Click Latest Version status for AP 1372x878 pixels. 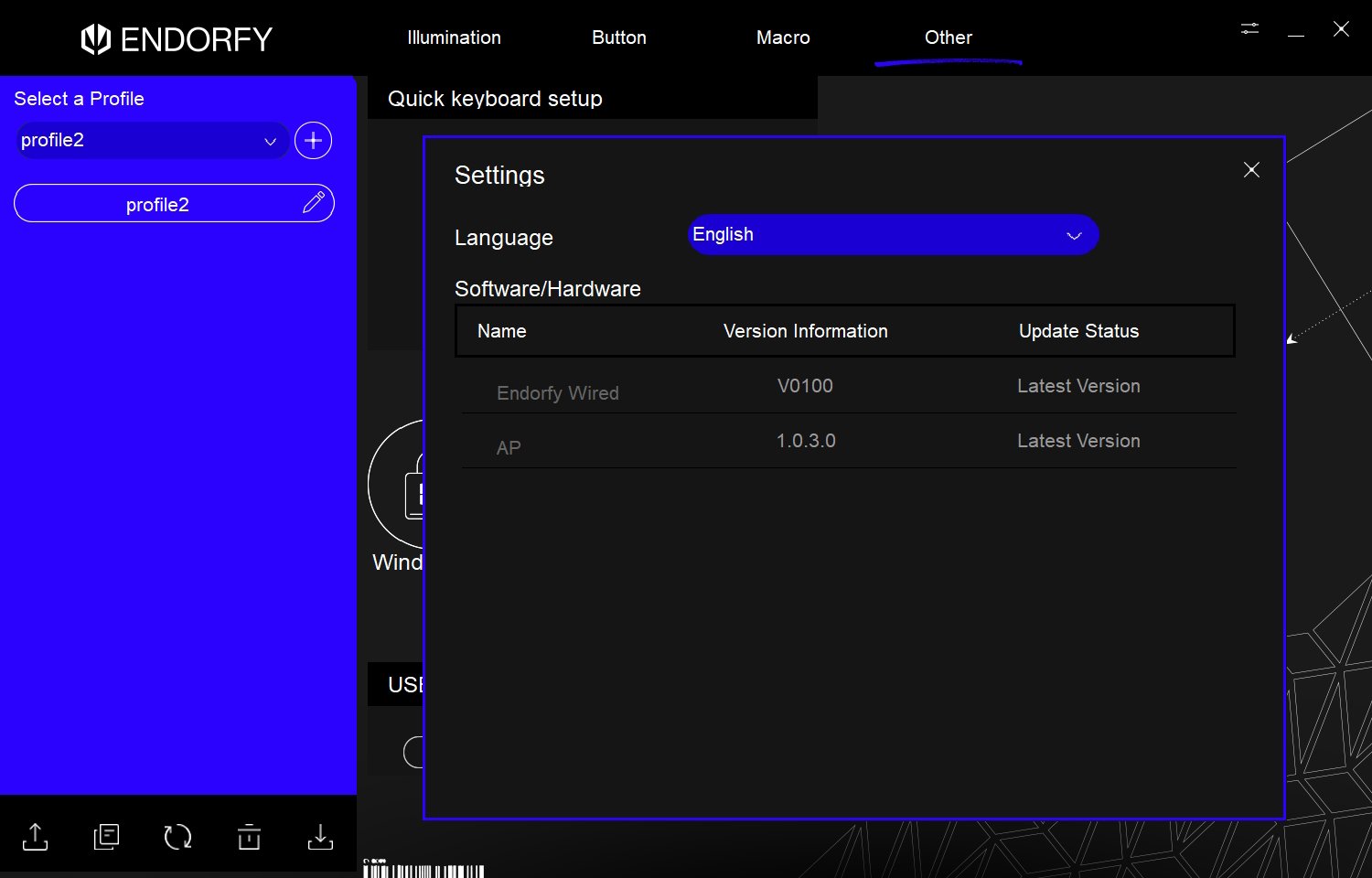(x=1078, y=441)
